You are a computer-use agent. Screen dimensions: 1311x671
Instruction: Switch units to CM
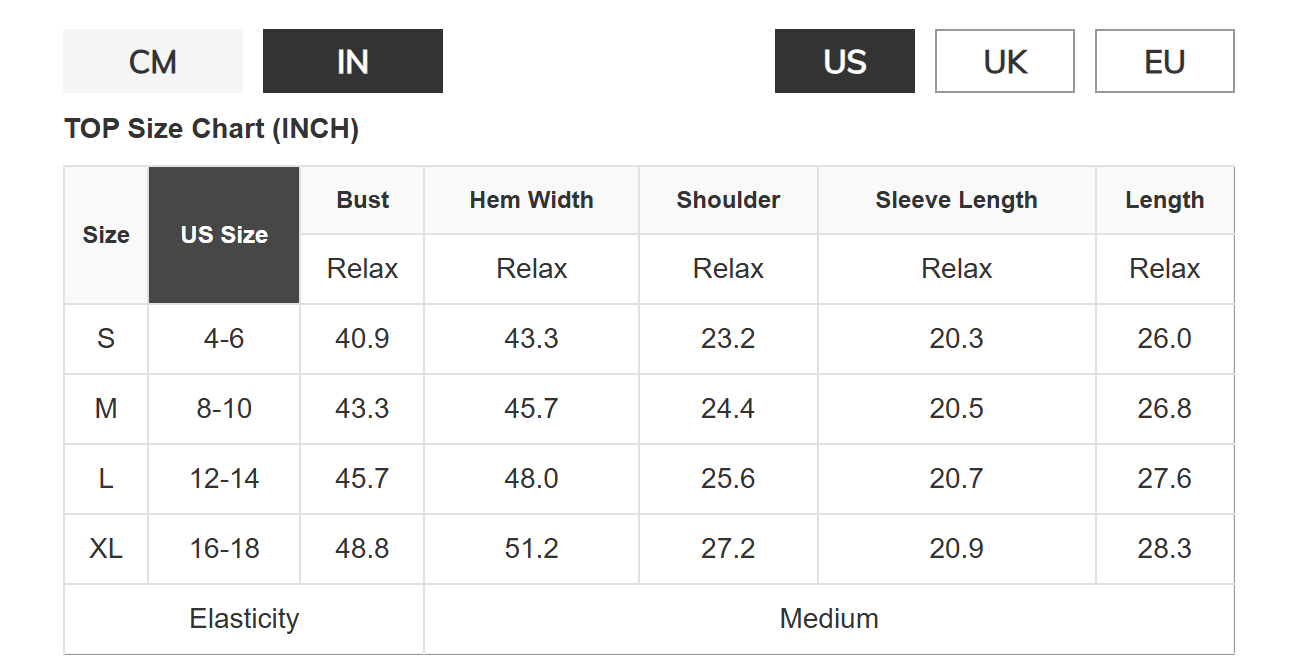coord(153,61)
